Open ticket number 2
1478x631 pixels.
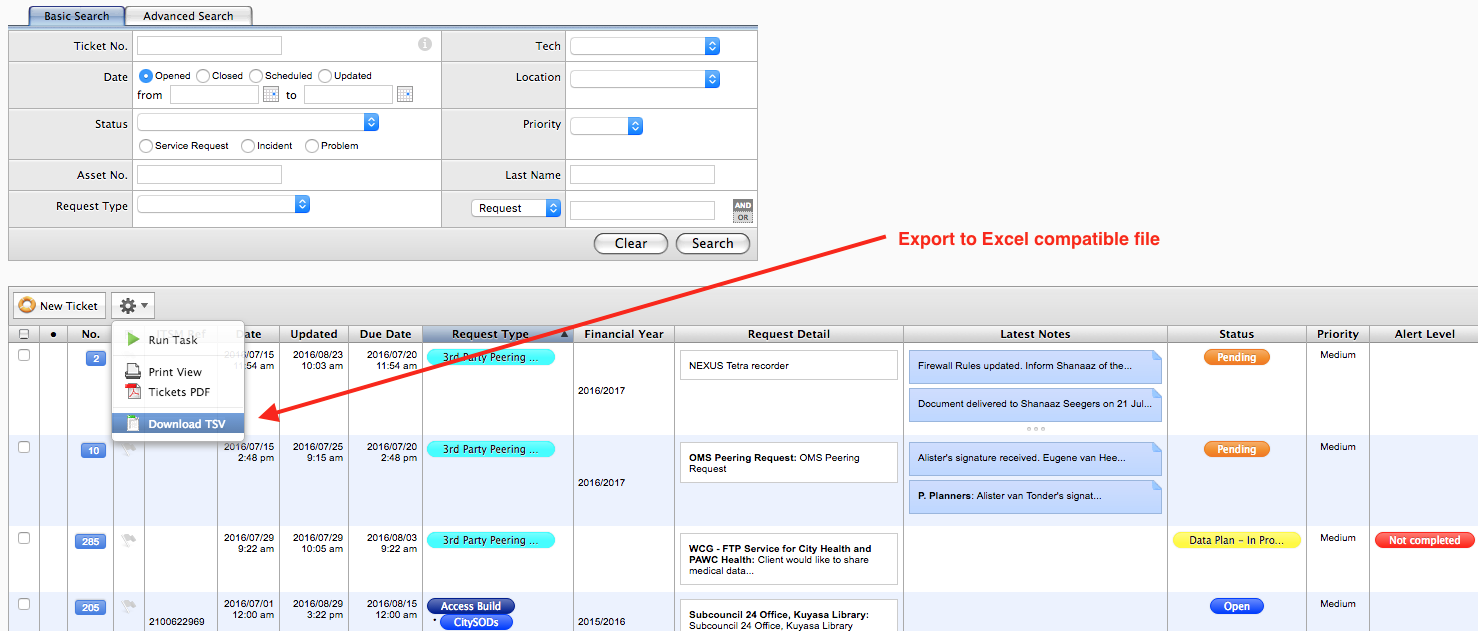click(x=96, y=358)
